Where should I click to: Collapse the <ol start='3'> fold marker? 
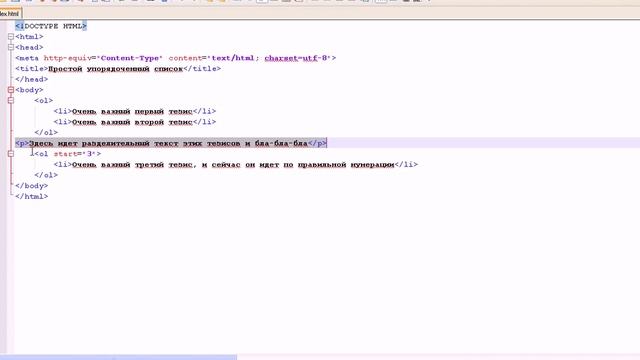coord(11,154)
